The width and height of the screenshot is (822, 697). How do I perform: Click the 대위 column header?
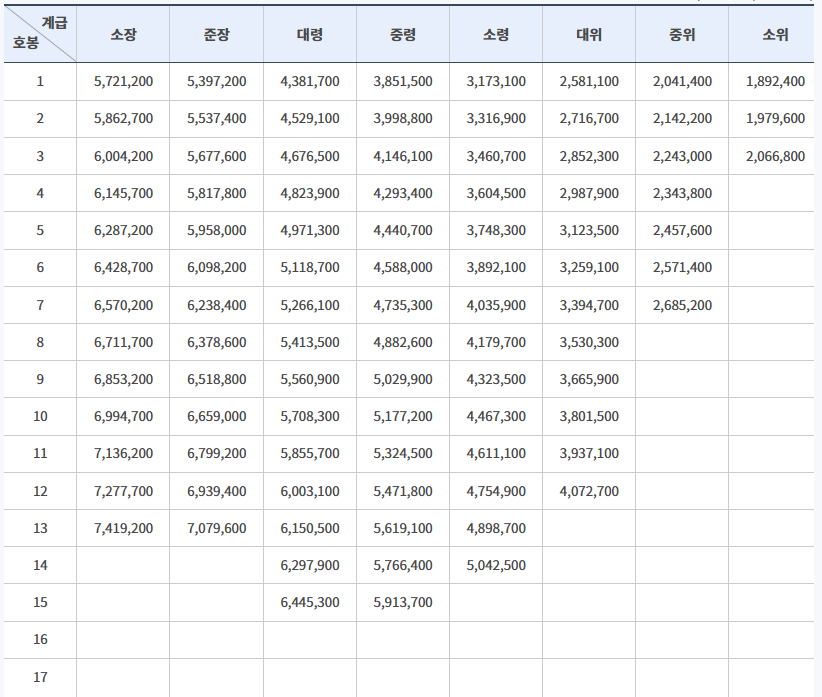click(589, 35)
